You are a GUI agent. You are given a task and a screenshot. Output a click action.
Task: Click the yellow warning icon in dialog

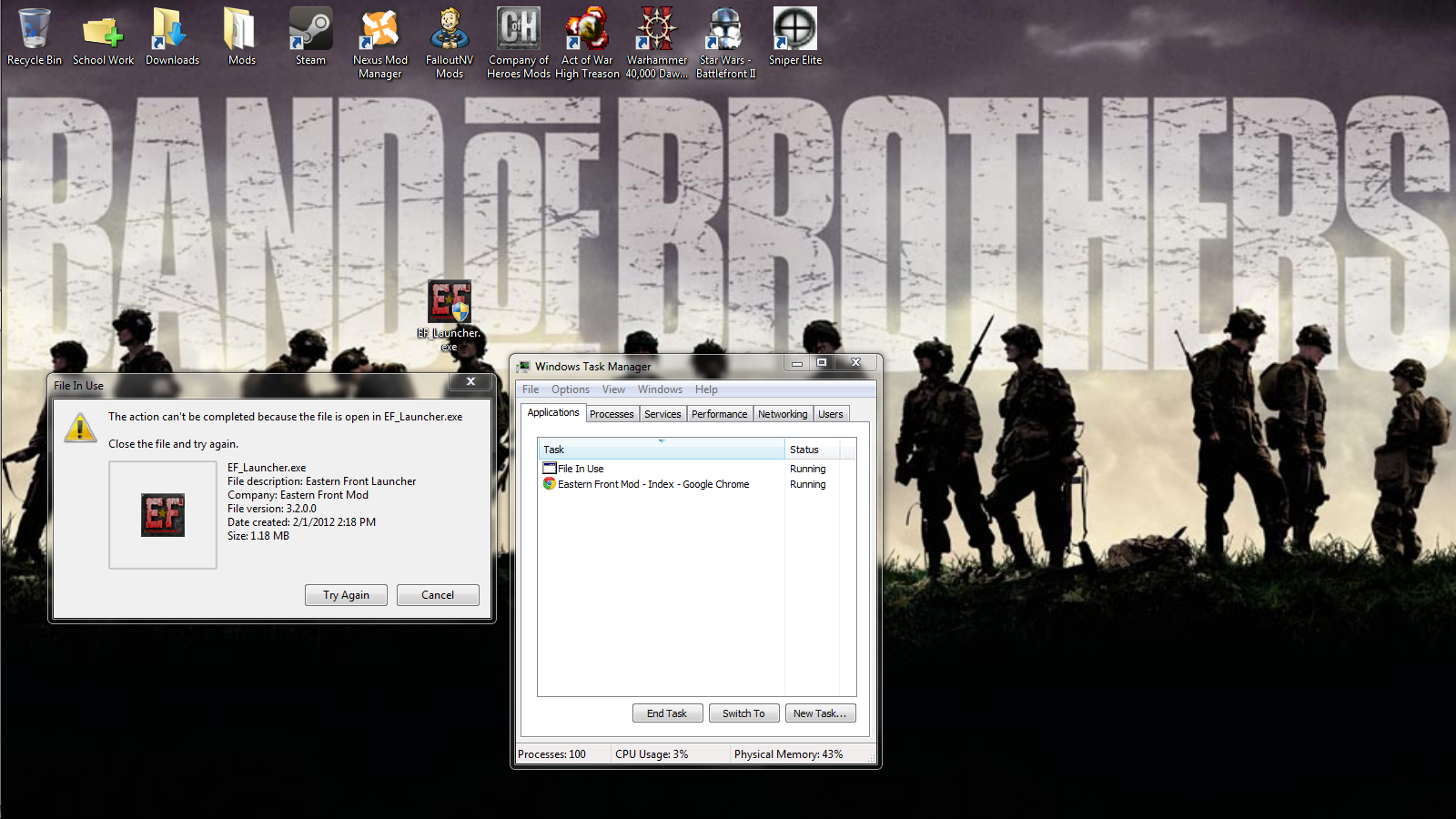click(x=80, y=427)
